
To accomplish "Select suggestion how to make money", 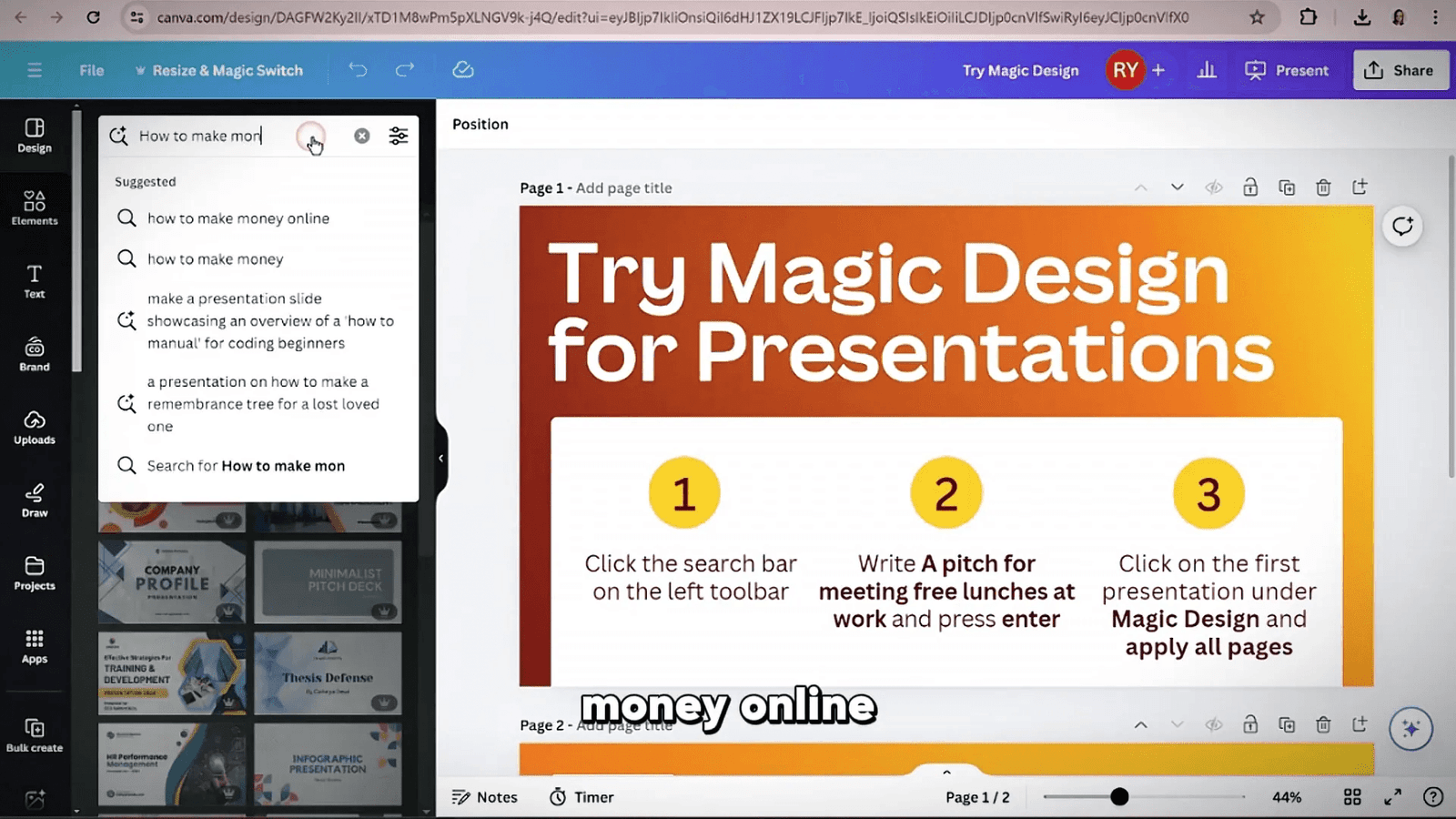I will 258,259.
